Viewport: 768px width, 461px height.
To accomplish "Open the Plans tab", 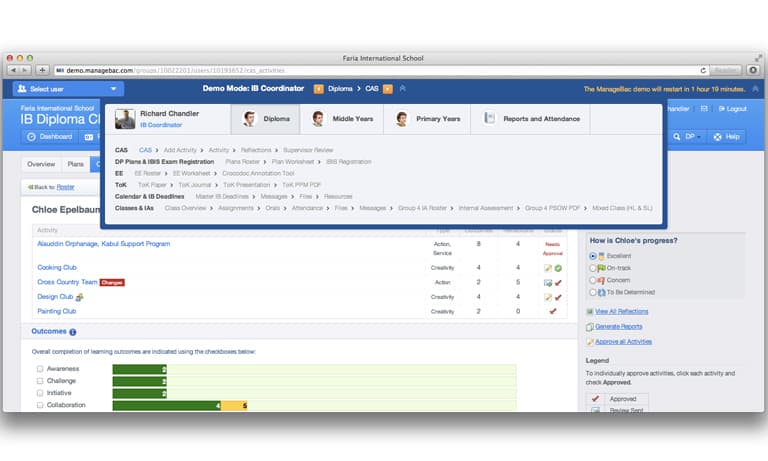I will 75,164.
